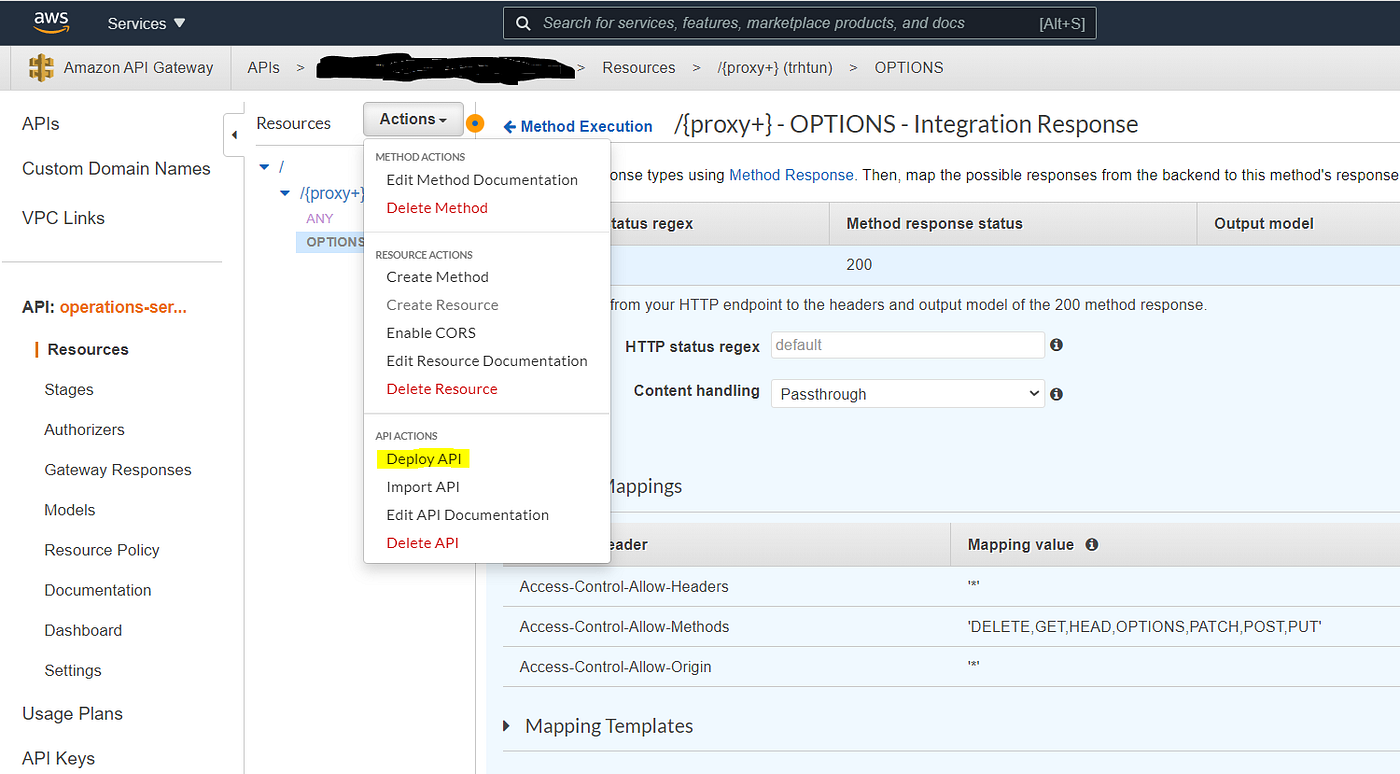Collapse the root / resource tree node
Screen dimensions: 1400x774
pos(264,167)
